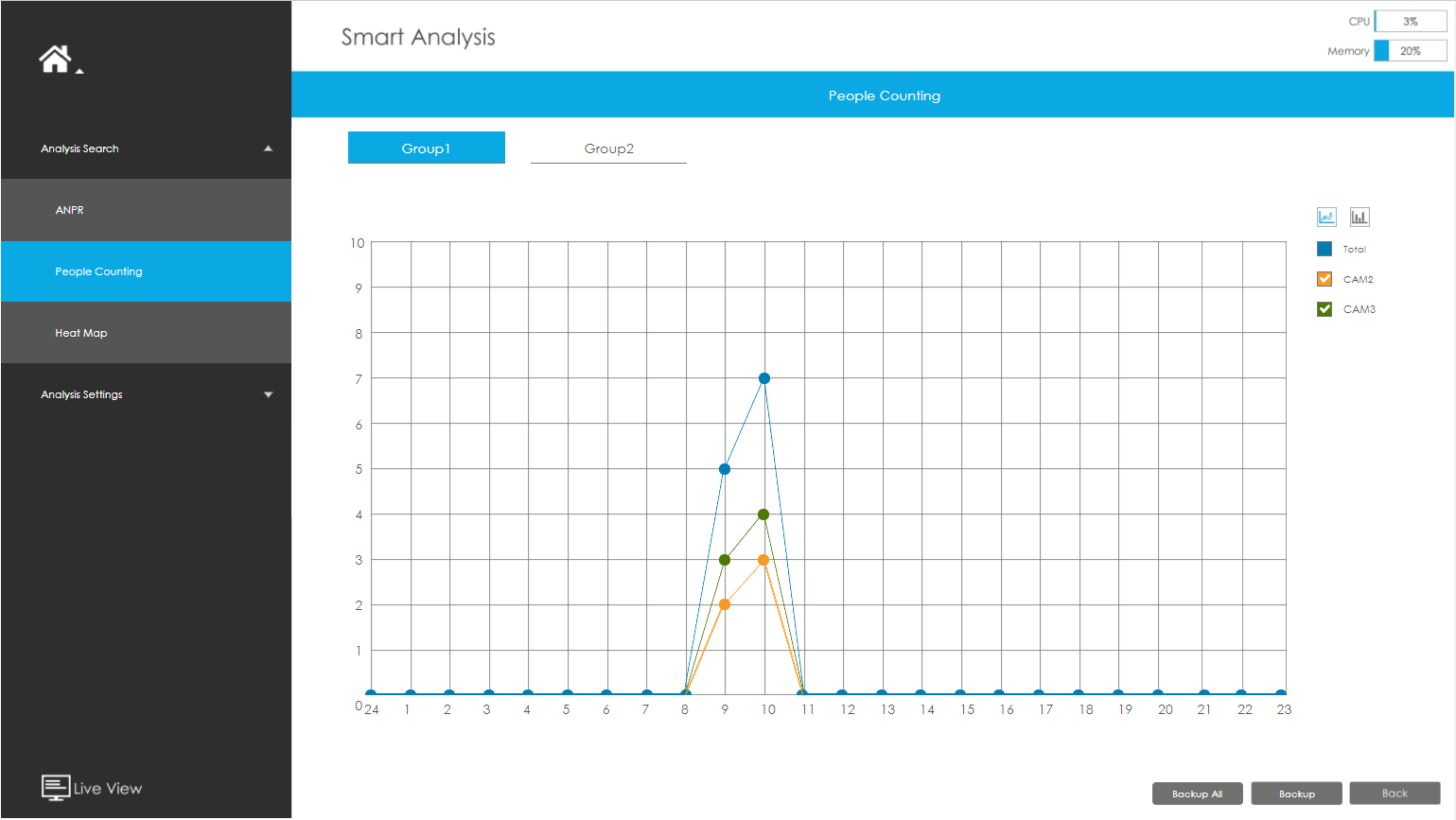The width and height of the screenshot is (1456, 820).
Task: Uncheck the CAM2 series checkbox
Action: tap(1324, 279)
